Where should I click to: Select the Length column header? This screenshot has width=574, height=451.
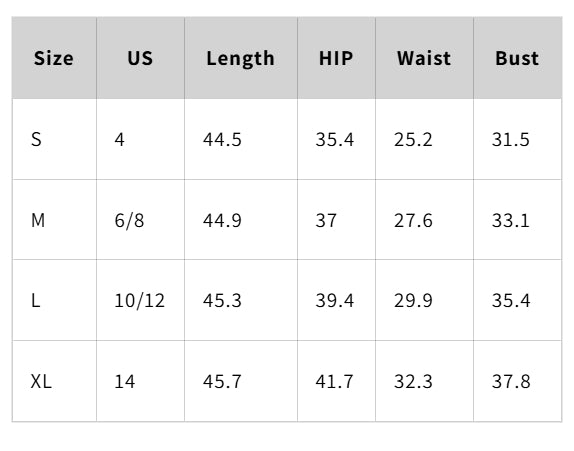pos(241,58)
